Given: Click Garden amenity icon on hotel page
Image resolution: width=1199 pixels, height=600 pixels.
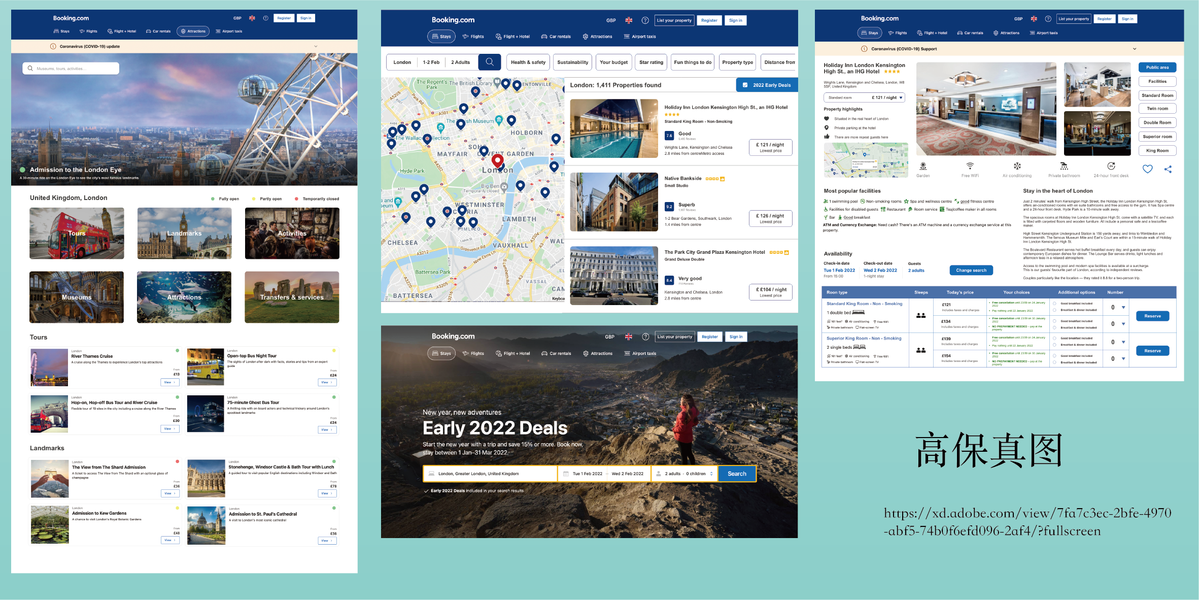Looking at the screenshot, I should [921, 165].
